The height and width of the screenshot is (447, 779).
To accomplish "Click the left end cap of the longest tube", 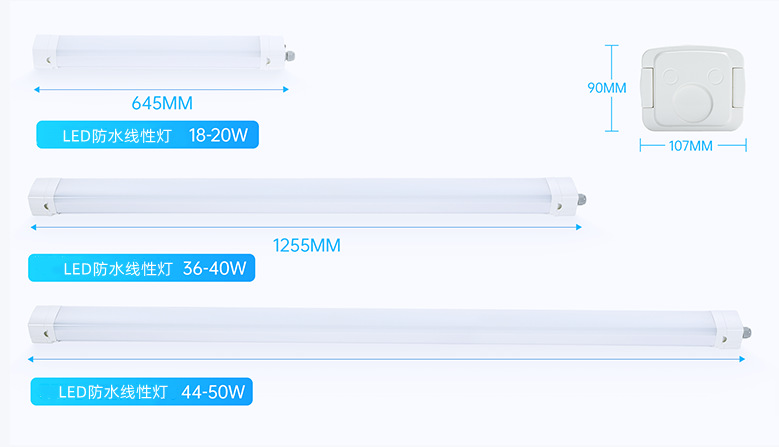I will pyautogui.click(x=42, y=325).
